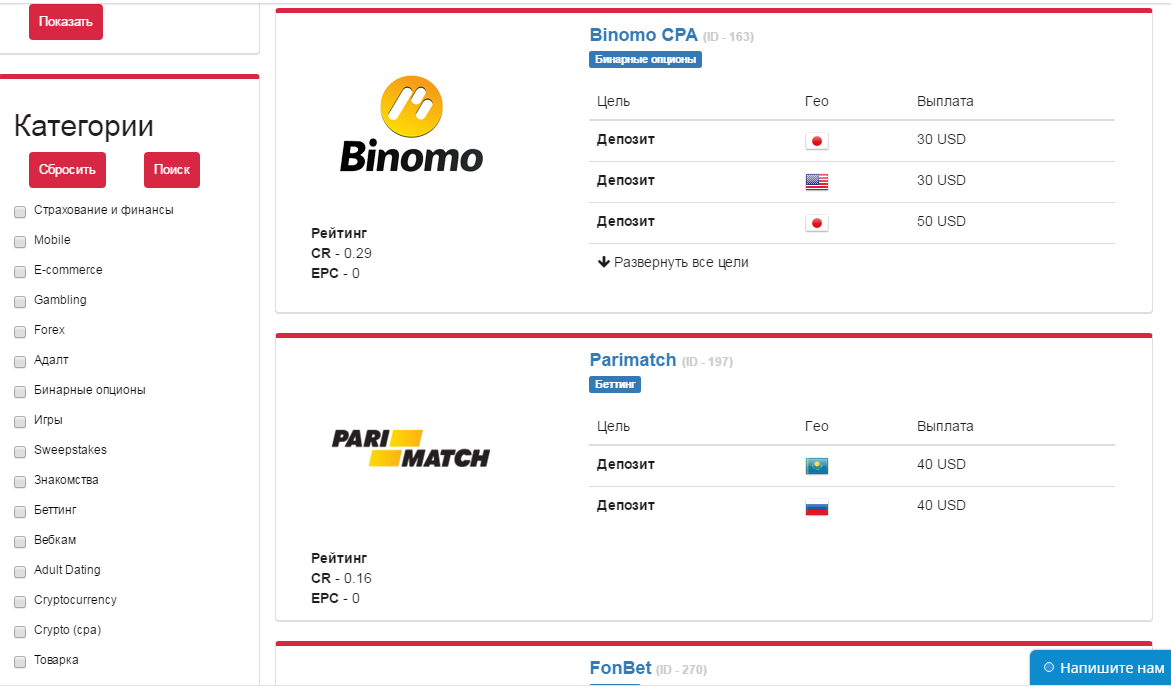Viewport: 1171px width, 690px height.
Task: Tick the Cryptocurrency category checkbox
Action: point(20,601)
